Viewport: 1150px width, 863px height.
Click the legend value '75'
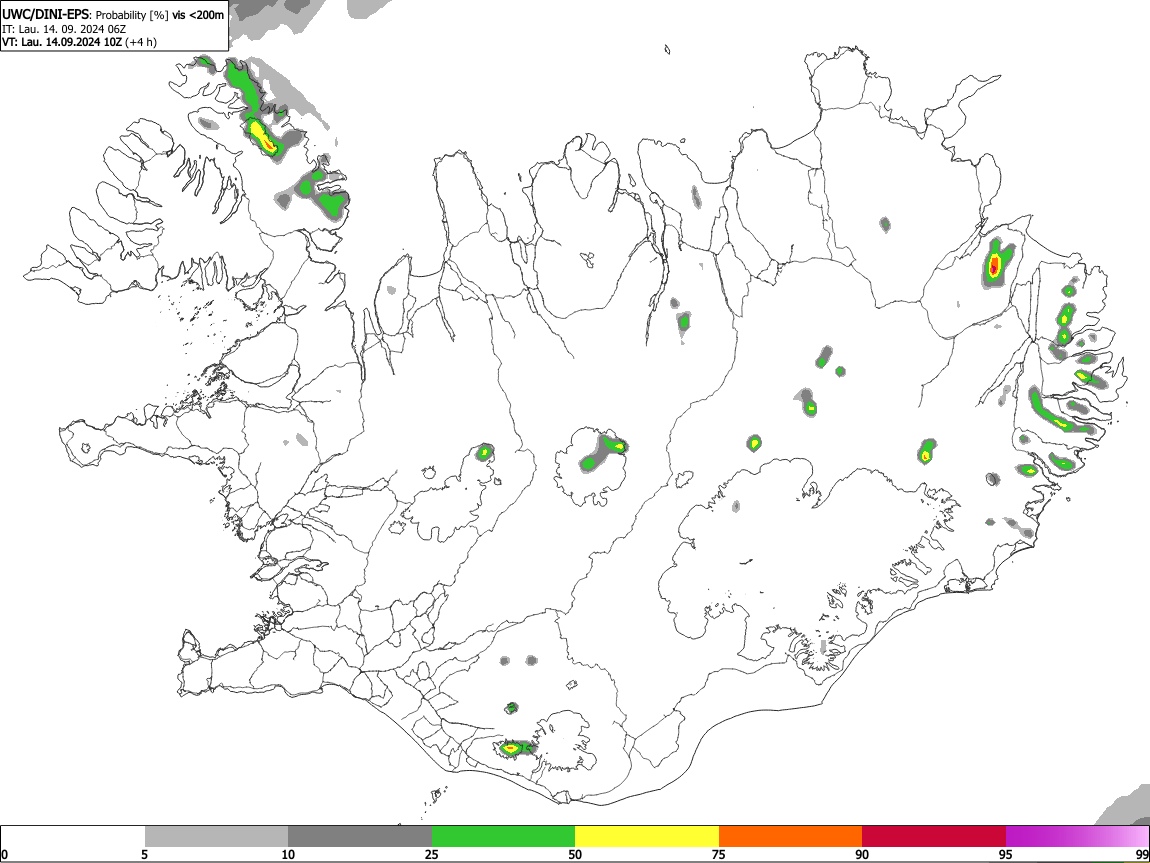(719, 854)
